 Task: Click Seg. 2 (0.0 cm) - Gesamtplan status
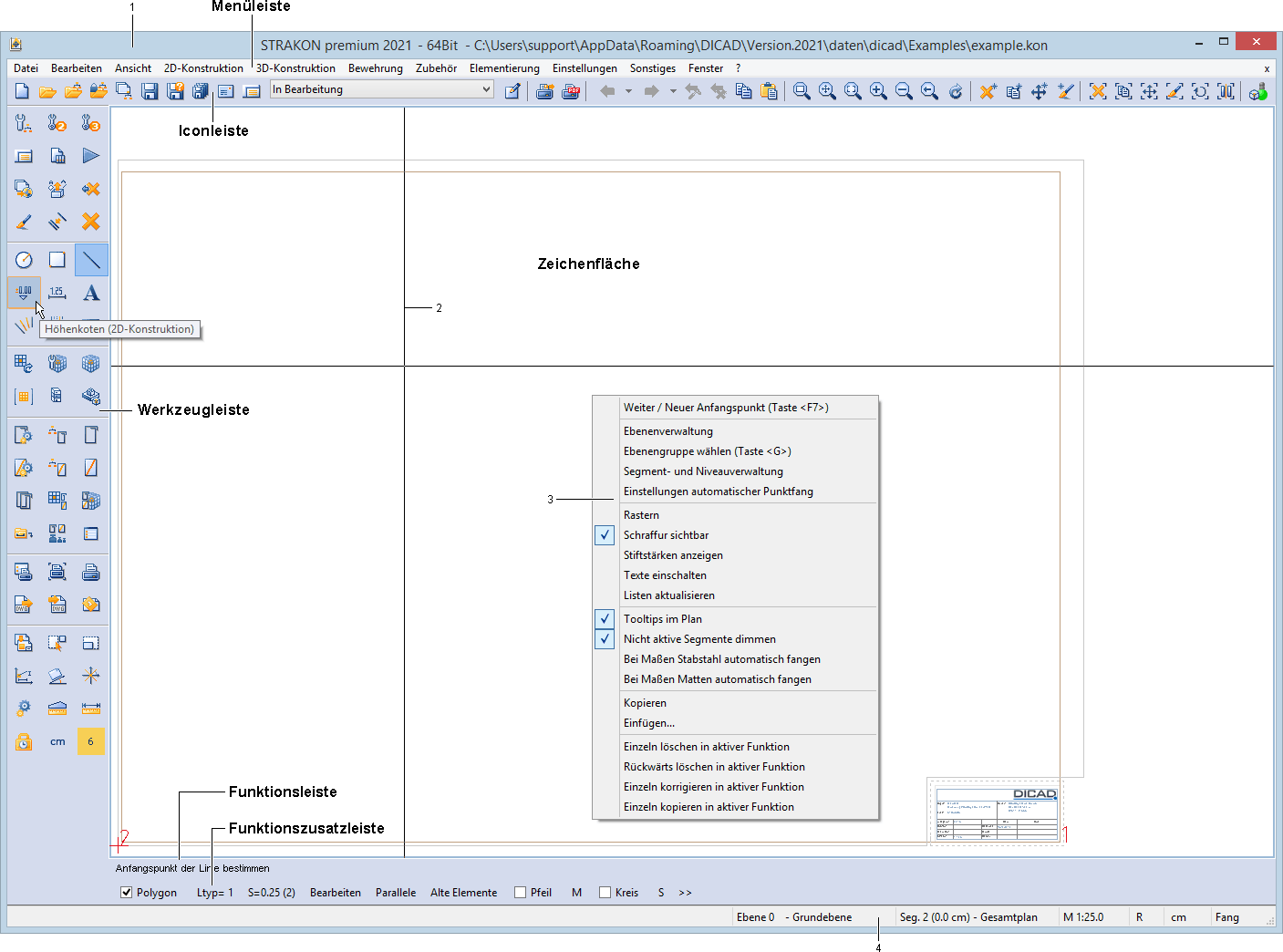[976, 917]
